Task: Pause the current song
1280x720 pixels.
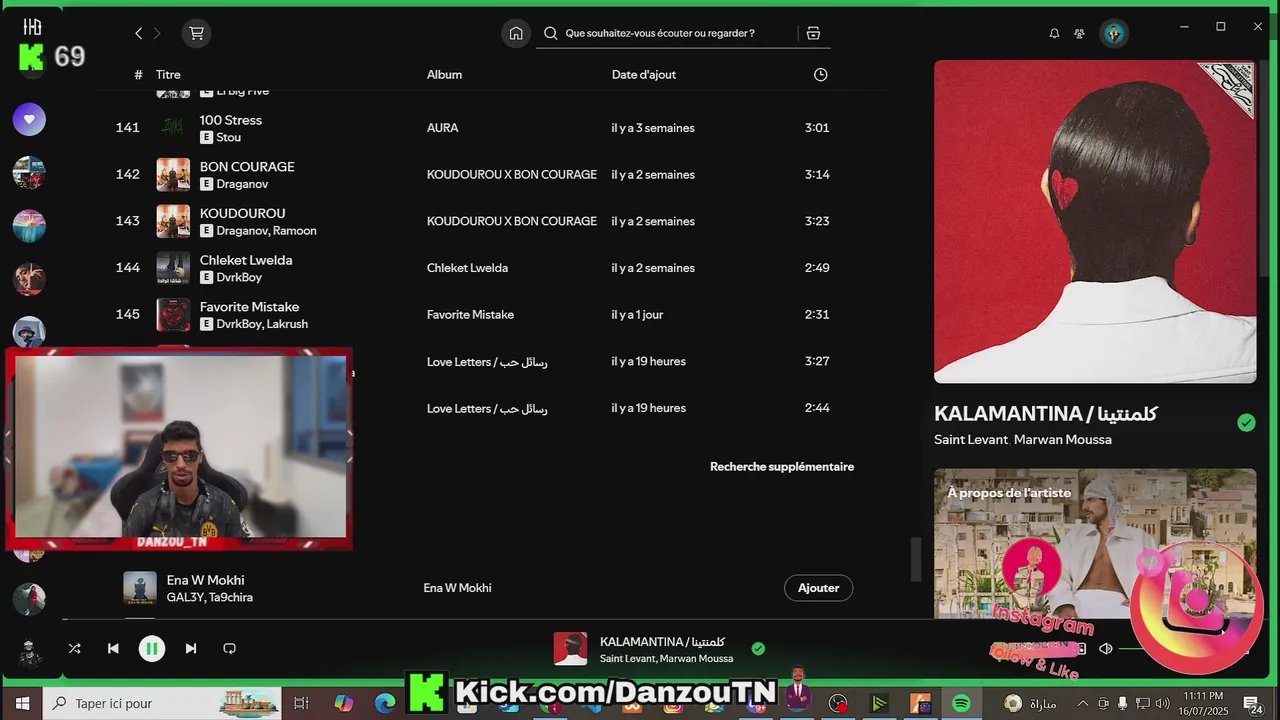Action: pyautogui.click(x=152, y=648)
